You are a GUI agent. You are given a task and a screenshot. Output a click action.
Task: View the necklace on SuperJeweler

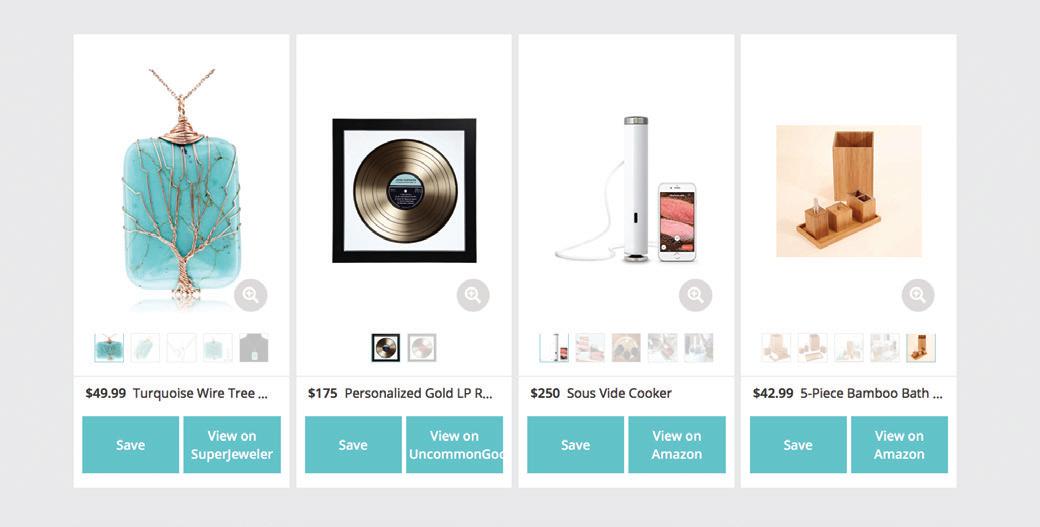[x=232, y=445]
